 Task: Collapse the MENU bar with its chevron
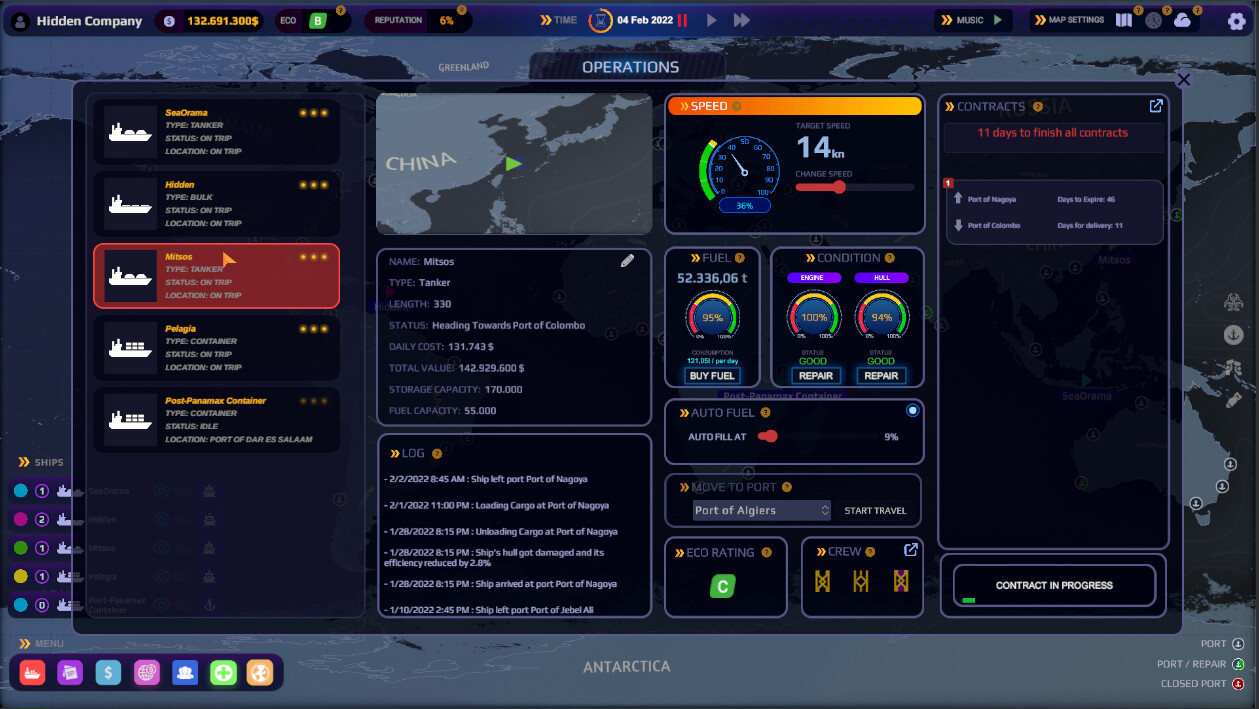[x=26, y=643]
